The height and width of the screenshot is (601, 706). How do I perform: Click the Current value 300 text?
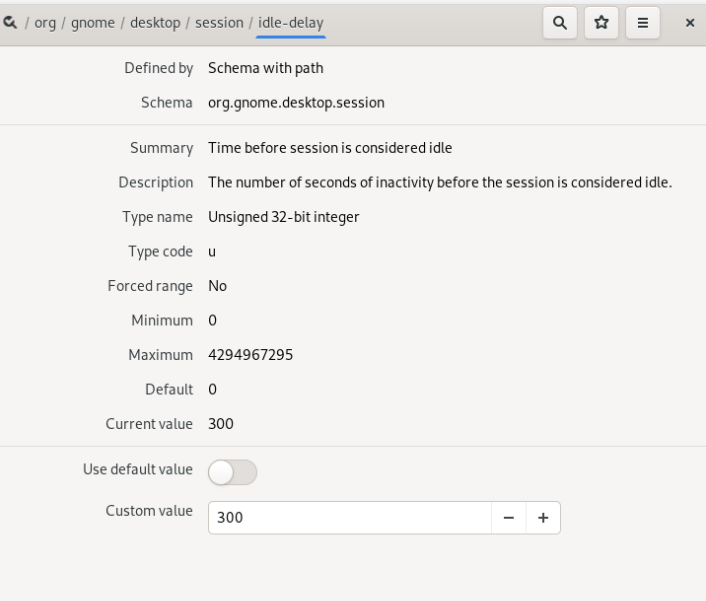pos(221,424)
